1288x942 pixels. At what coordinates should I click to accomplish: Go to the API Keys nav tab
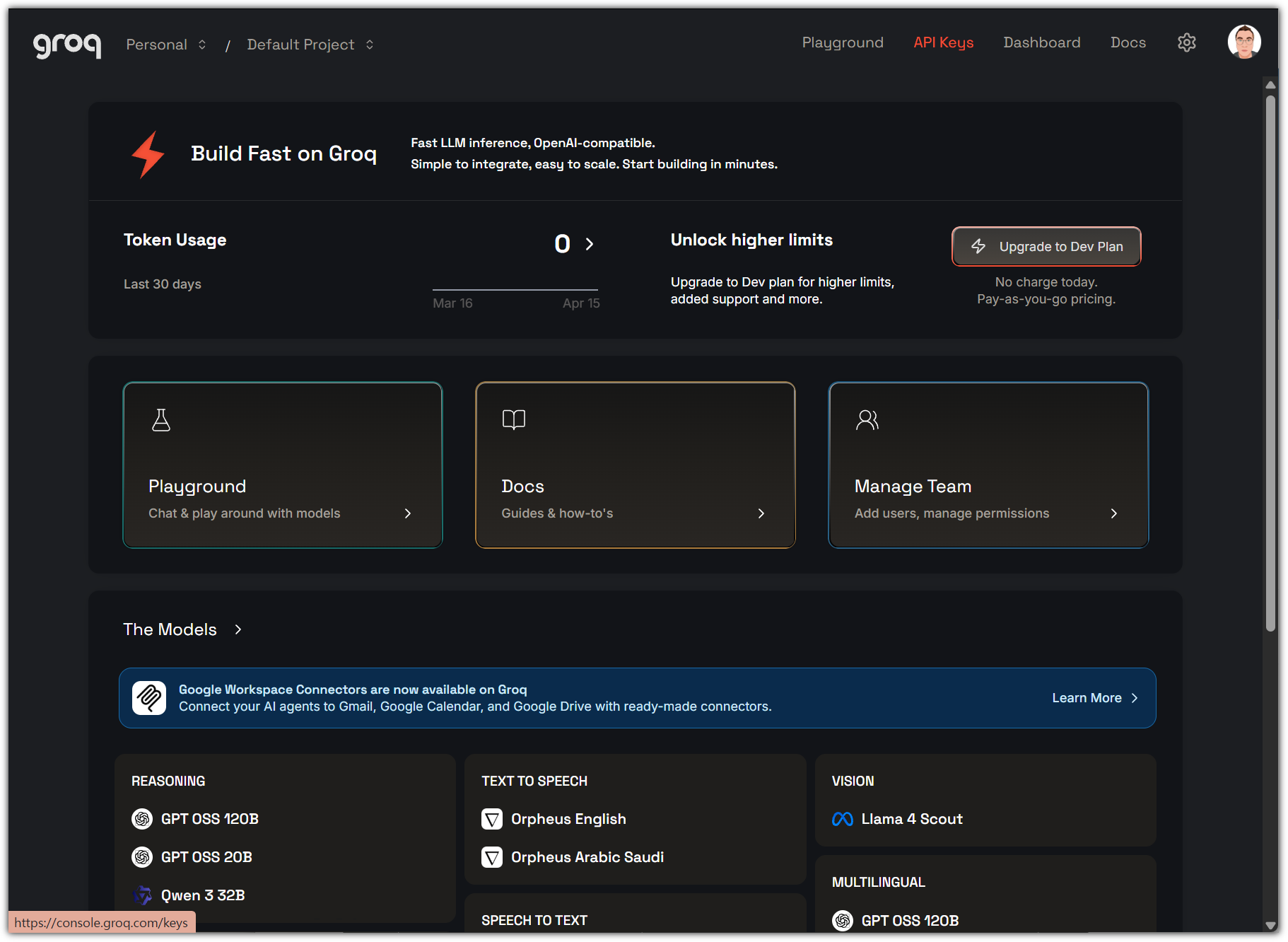(944, 42)
